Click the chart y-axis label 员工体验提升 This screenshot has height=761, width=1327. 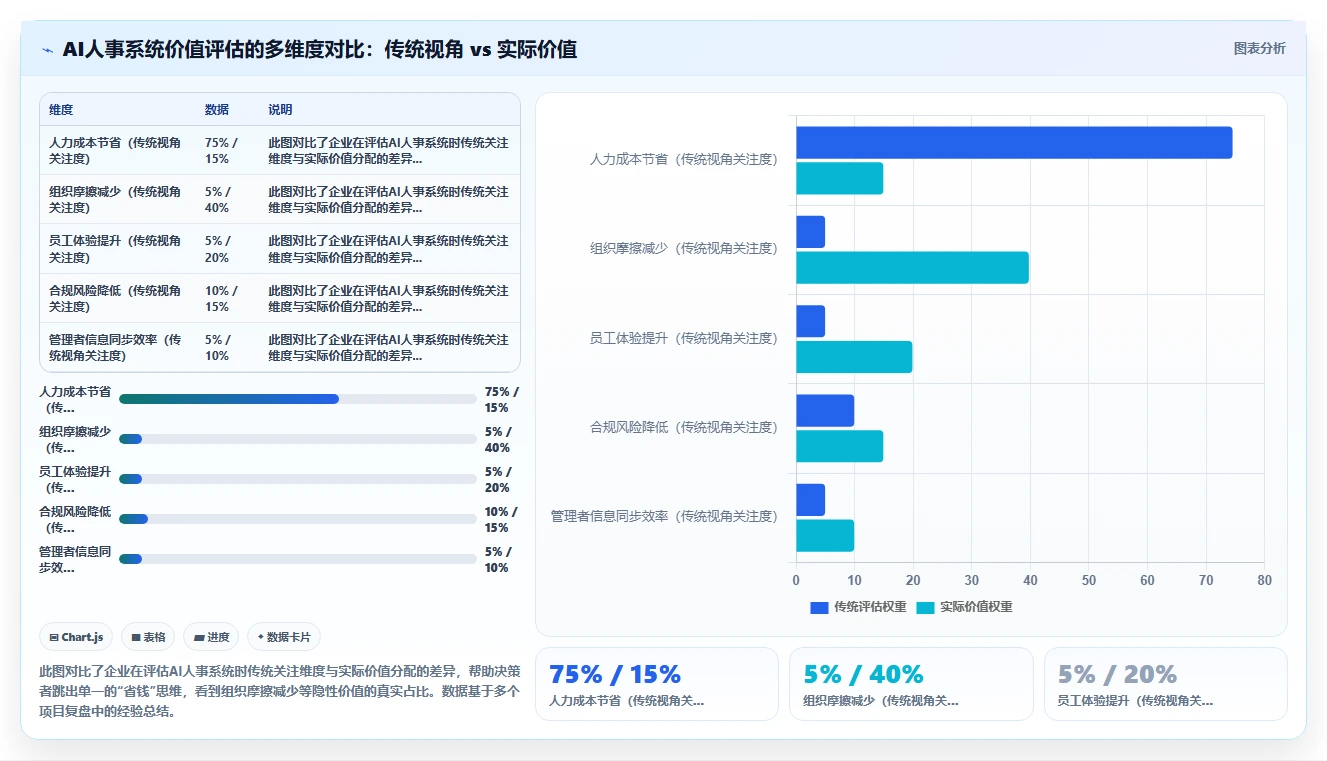coord(683,338)
